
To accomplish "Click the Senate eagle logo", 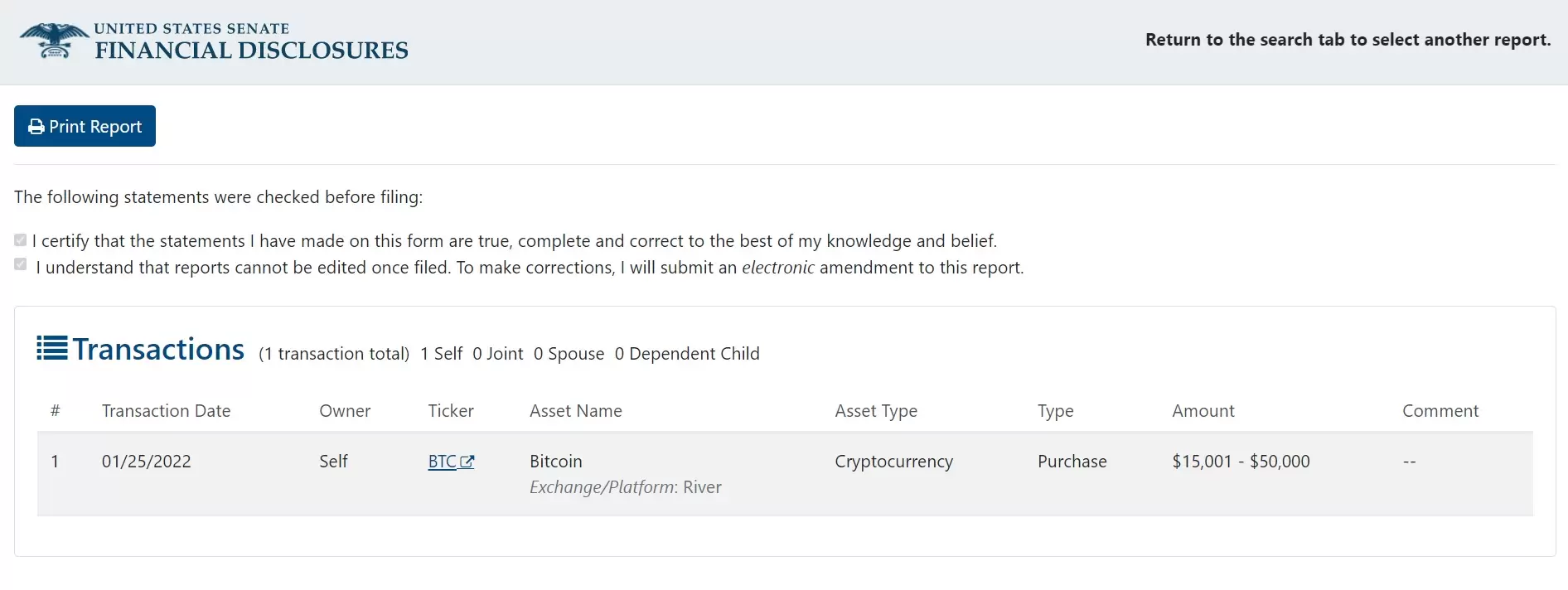I will (54, 41).
